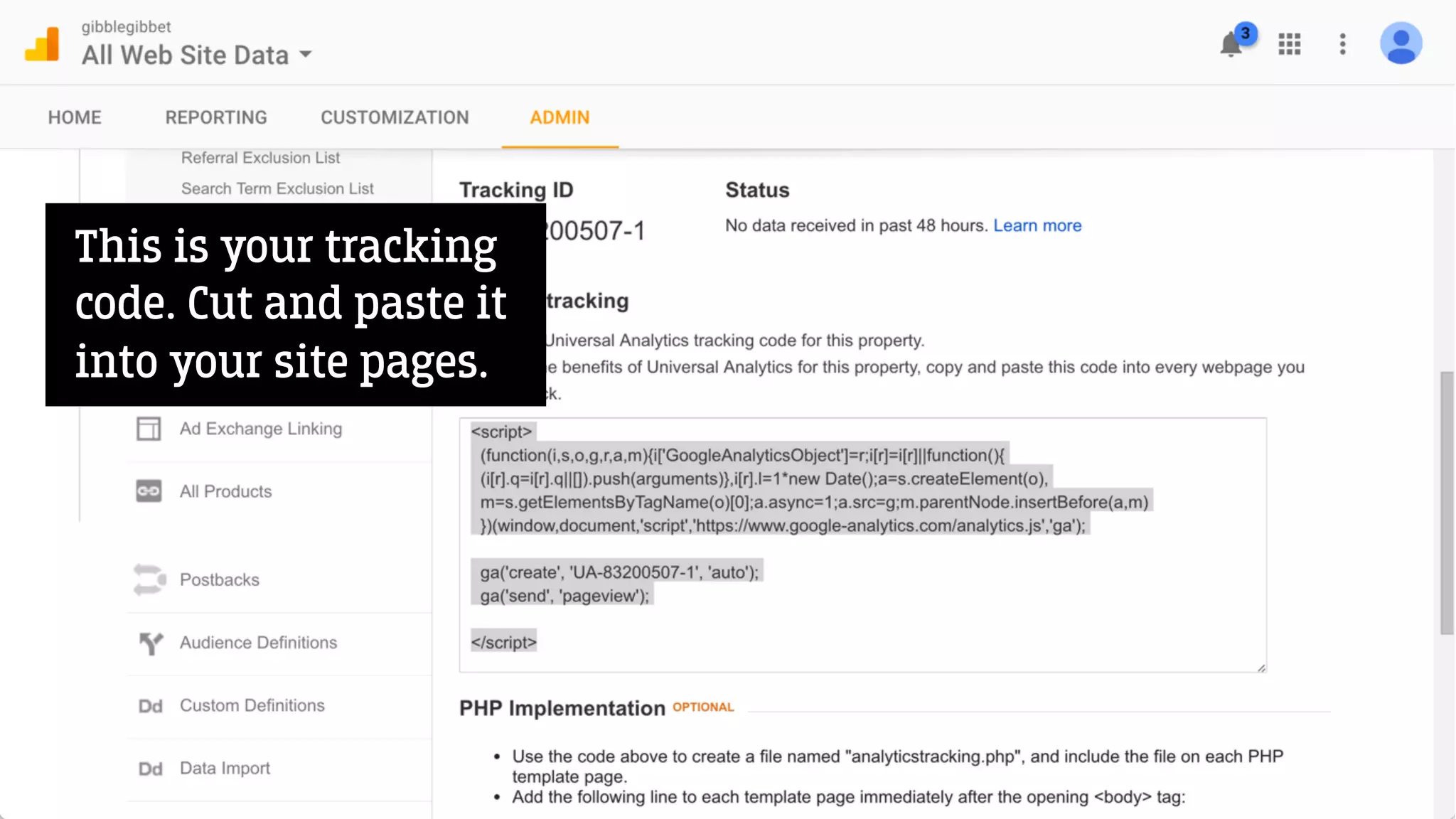Screen dimensions: 1456x819
Task: Open Postbacks settings
Action: click(219, 579)
